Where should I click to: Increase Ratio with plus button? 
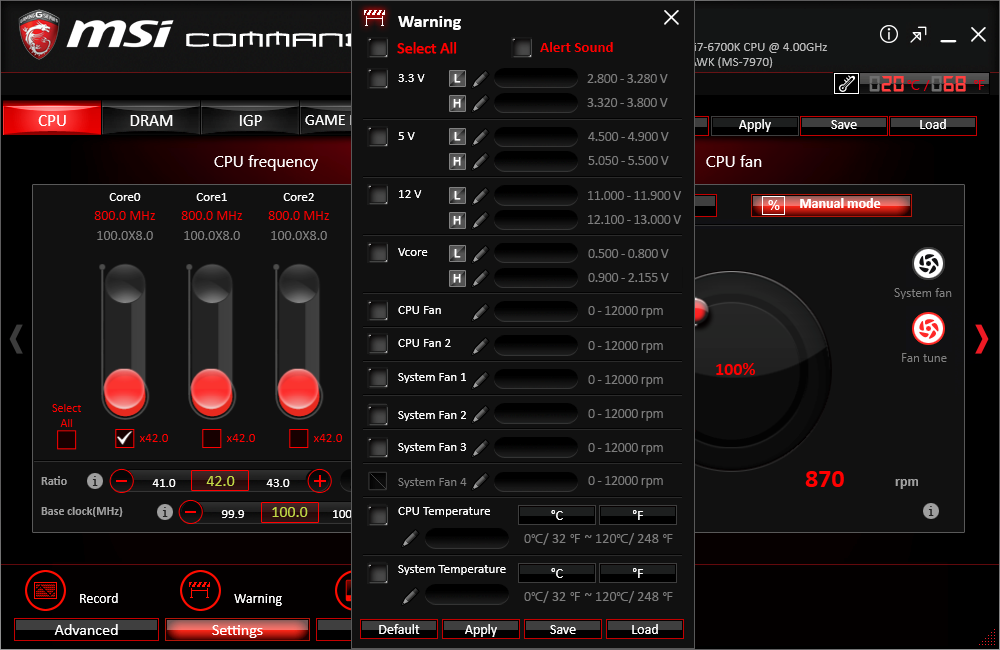(x=320, y=481)
